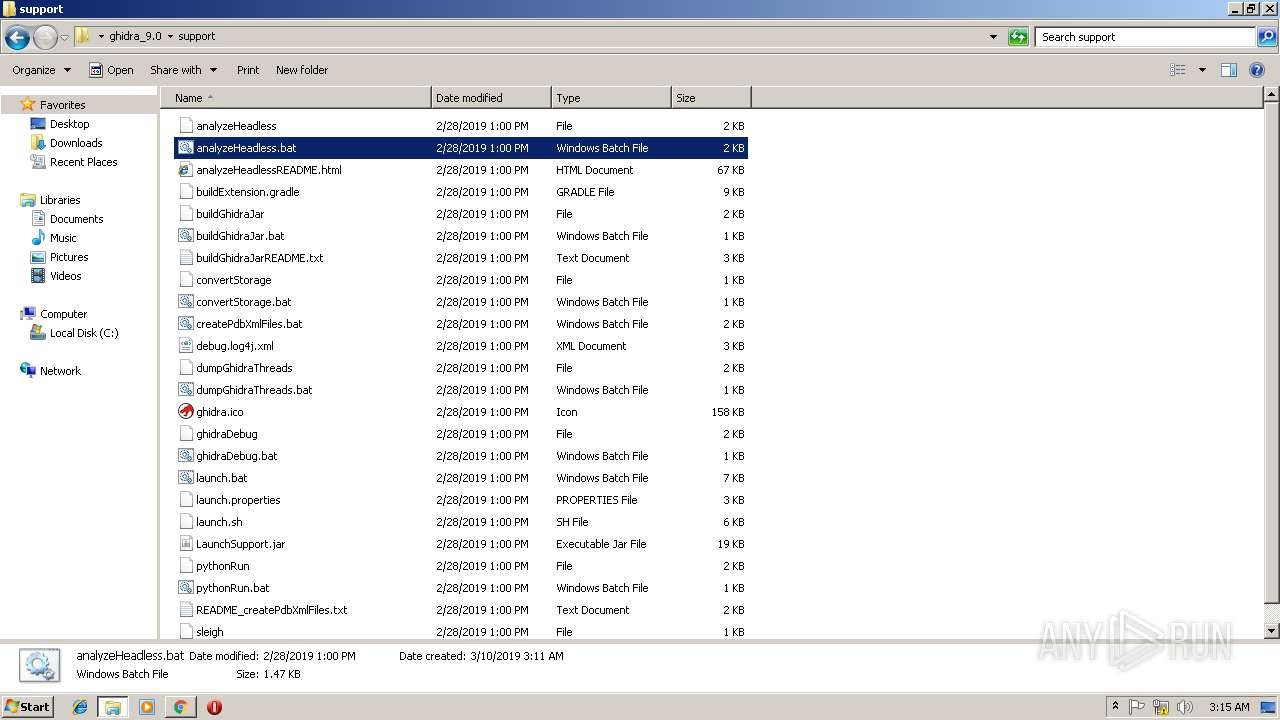Open the address bar history dropdown

(x=993, y=37)
